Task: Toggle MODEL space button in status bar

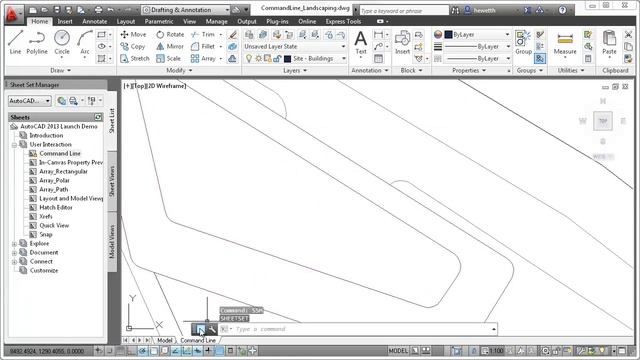Action: [x=398, y=351]
